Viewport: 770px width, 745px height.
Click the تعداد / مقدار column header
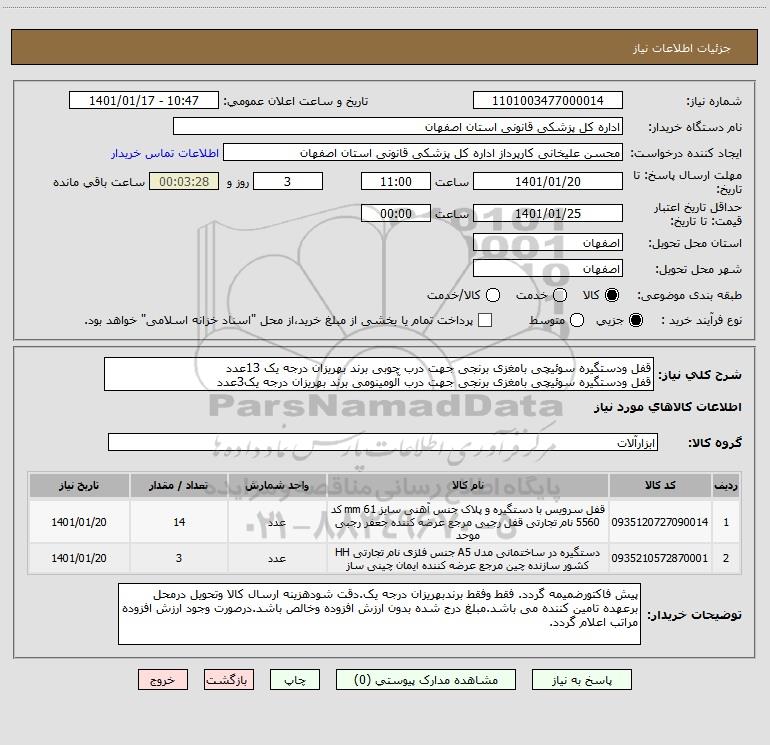pyautogui.click(x=179, y=485)
